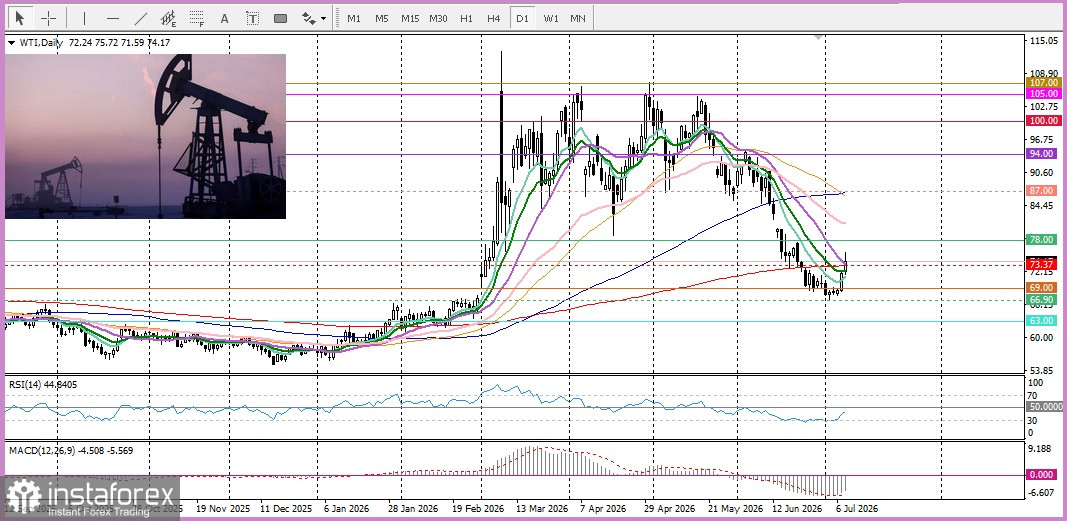Toggle the H4 timeframe button
The image size is (1067, 521).
pos(494,18)
